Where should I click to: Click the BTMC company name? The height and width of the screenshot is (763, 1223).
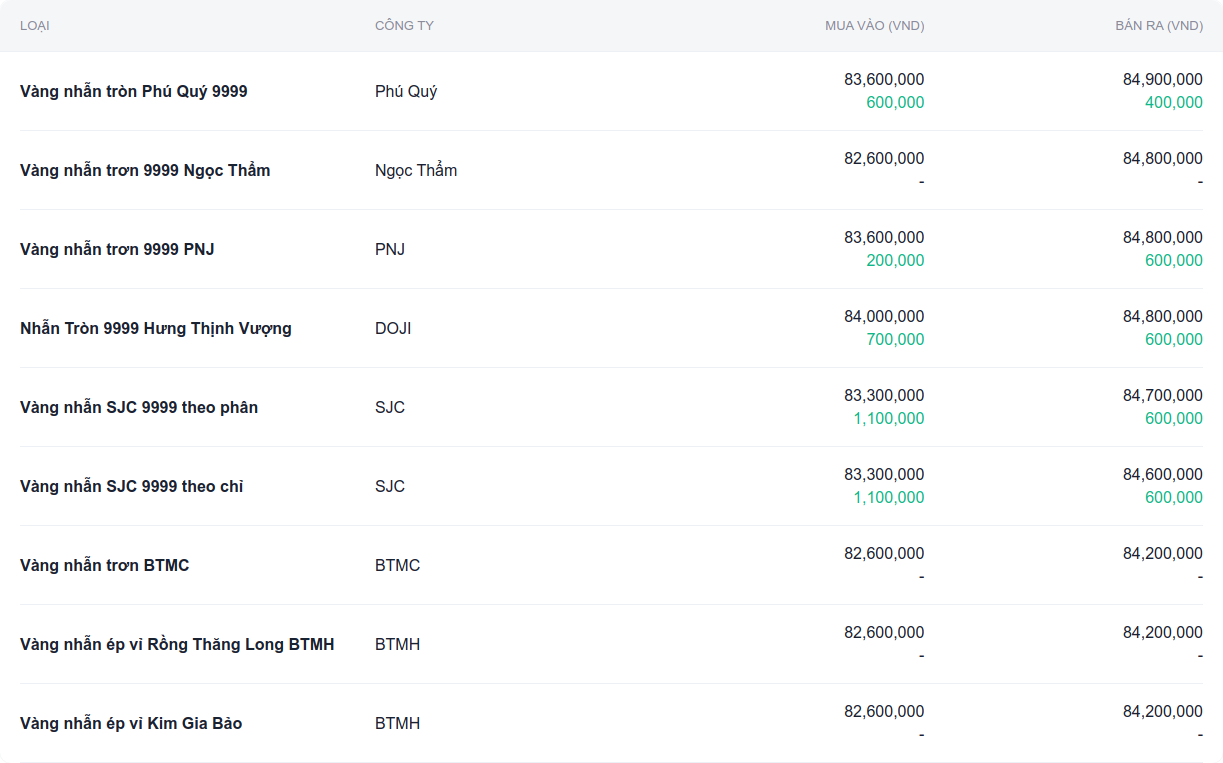coord(397,565)
